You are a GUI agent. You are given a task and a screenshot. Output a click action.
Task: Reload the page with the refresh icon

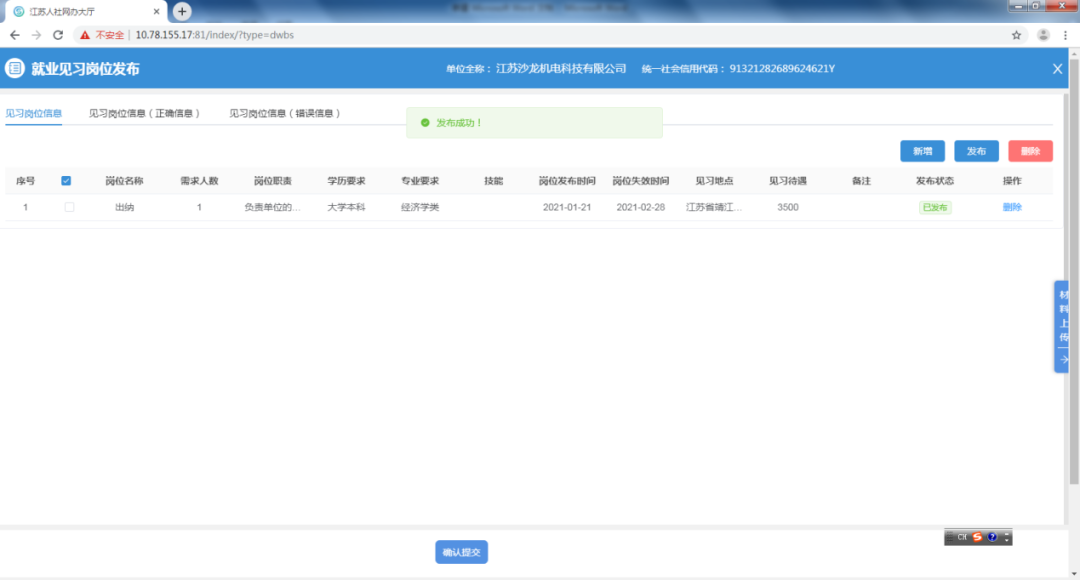point(58,35)
